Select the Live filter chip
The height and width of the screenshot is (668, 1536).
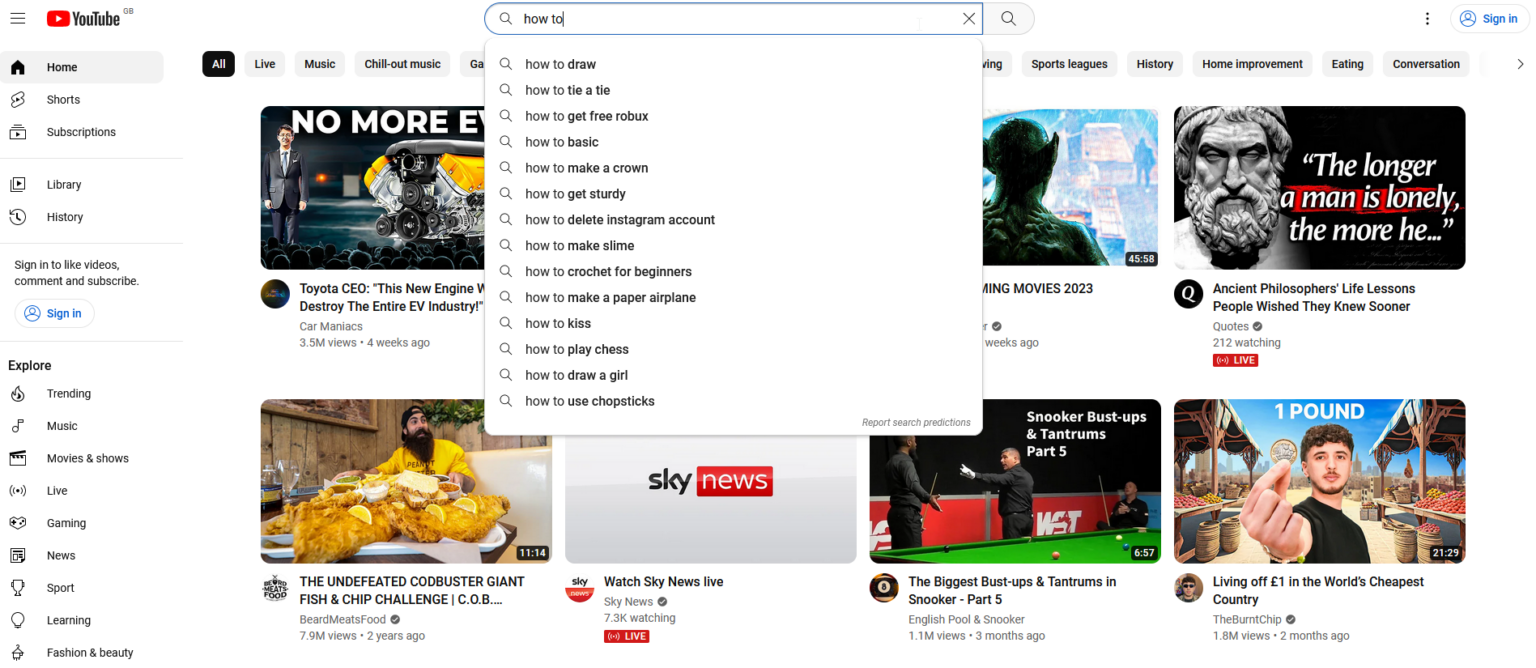(264, 63)
